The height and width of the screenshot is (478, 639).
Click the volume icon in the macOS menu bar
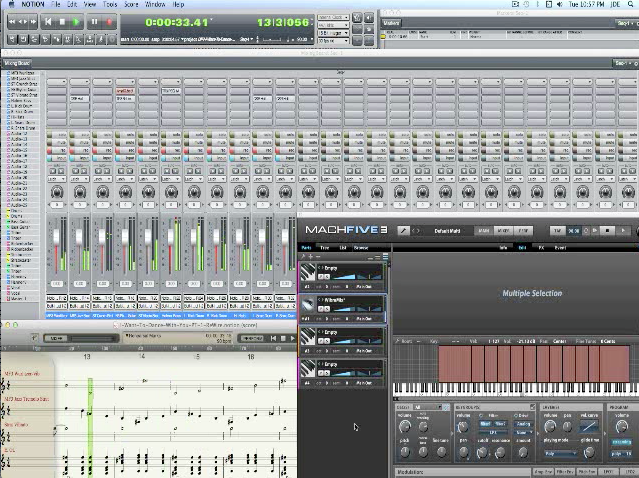(x=560, y=4)
